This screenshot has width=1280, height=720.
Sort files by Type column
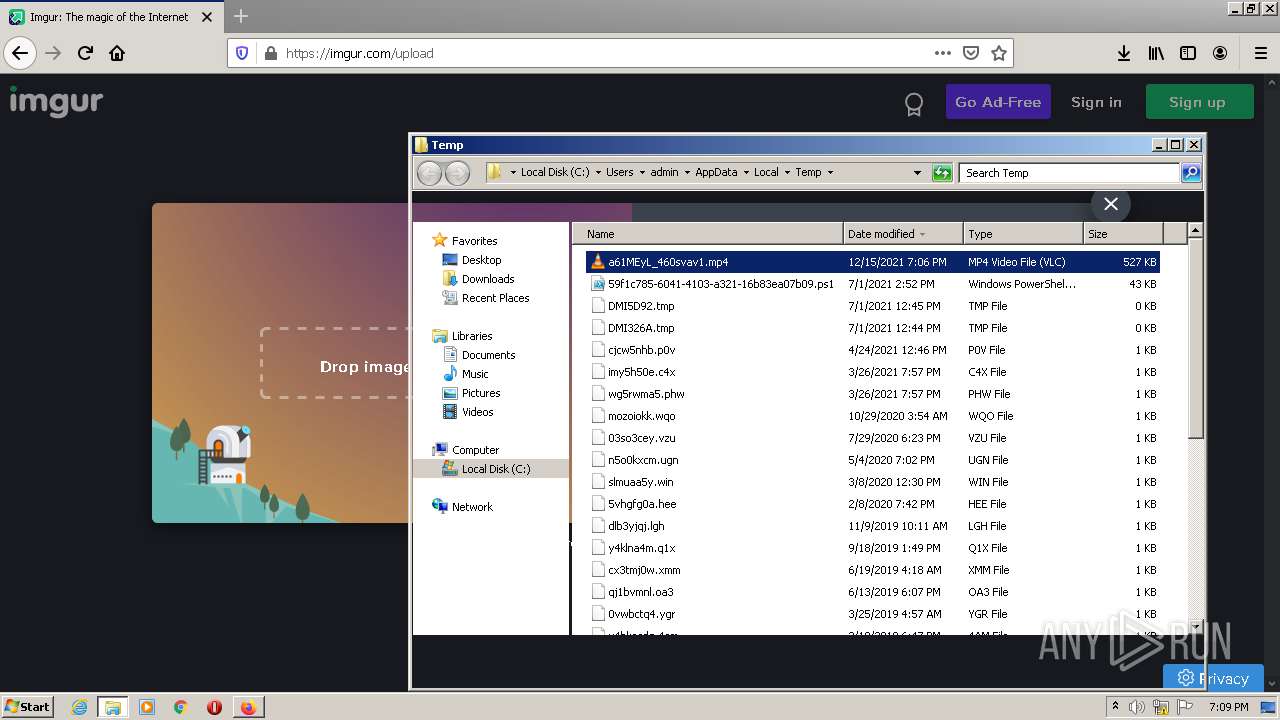[1023, 234]
